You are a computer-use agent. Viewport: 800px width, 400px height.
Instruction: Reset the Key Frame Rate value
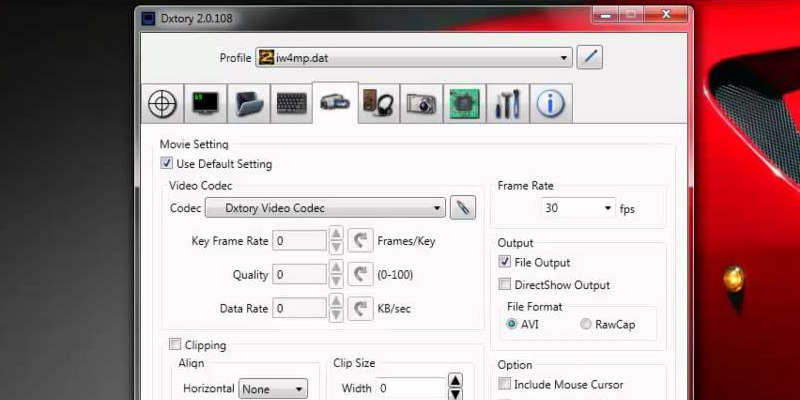pyautogui.click(x=360, y=240)
